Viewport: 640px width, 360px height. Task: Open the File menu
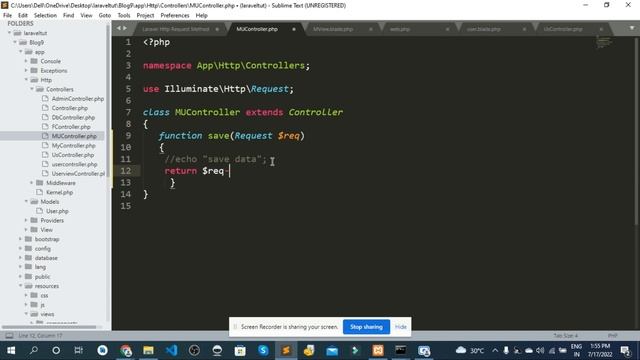pos(7,15)
